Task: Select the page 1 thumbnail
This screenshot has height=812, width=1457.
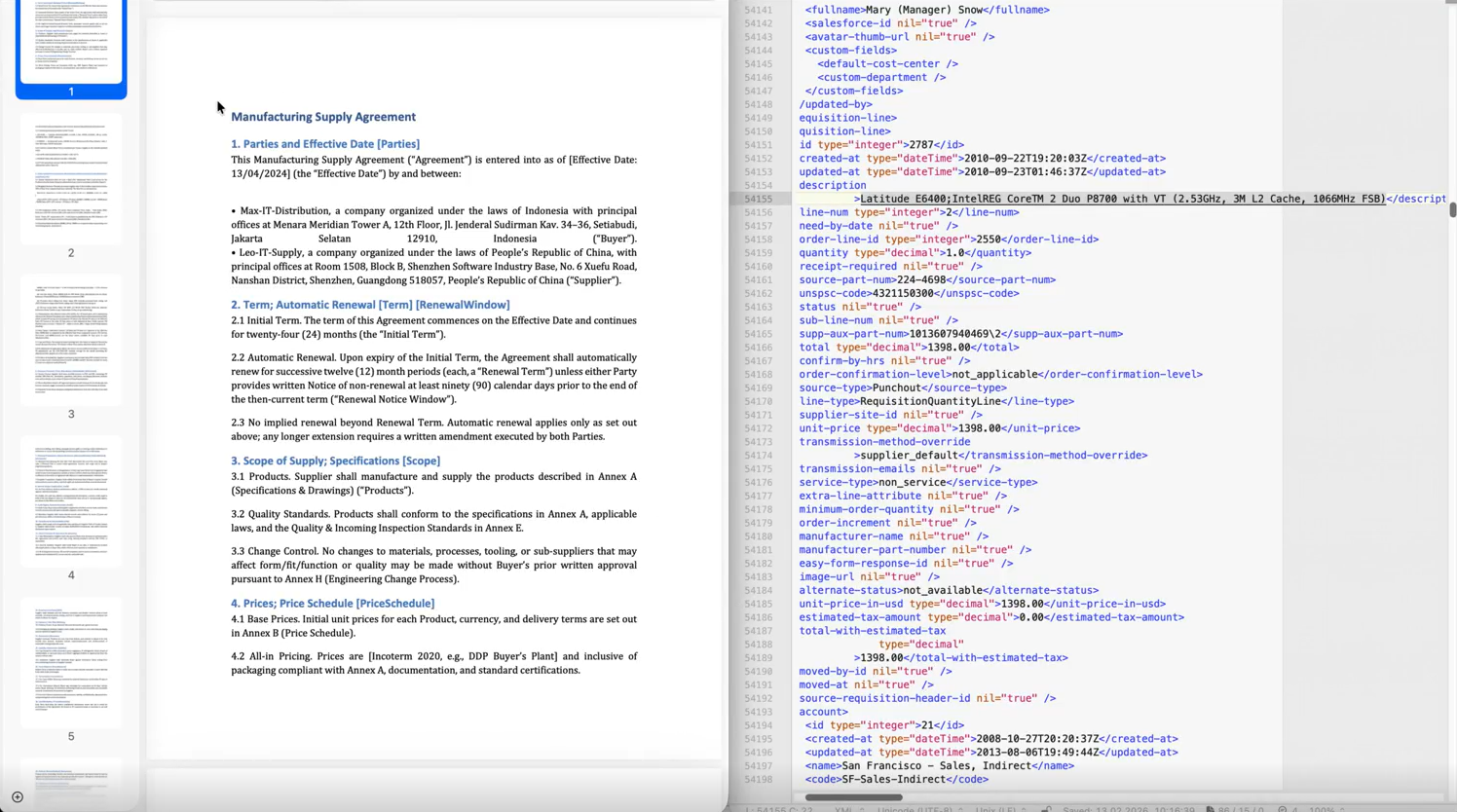Action: click(71, 42)
